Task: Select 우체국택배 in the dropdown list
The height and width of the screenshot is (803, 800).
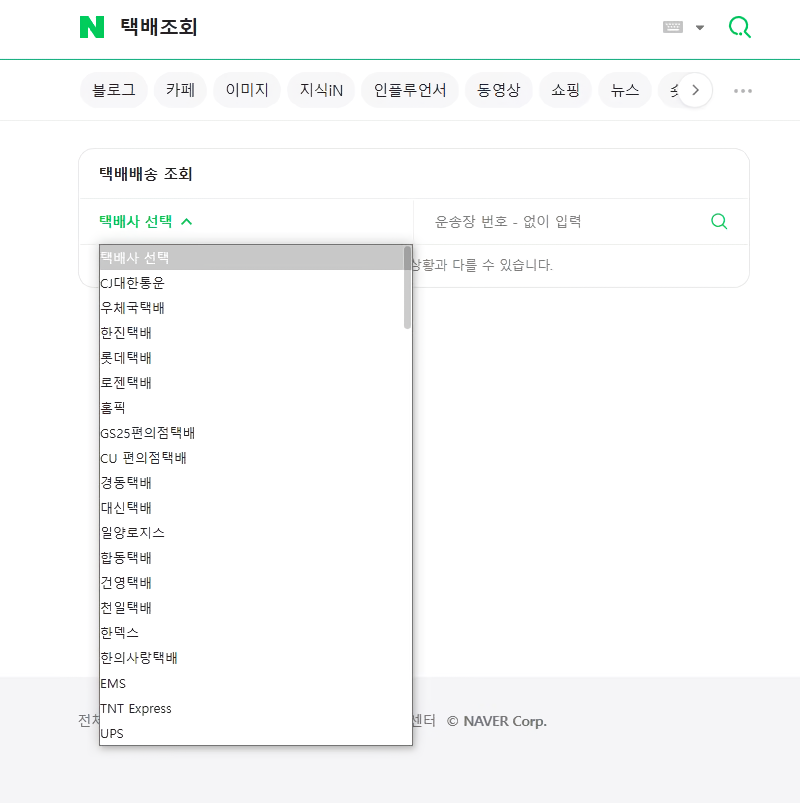Action: (x=133, y=308)
